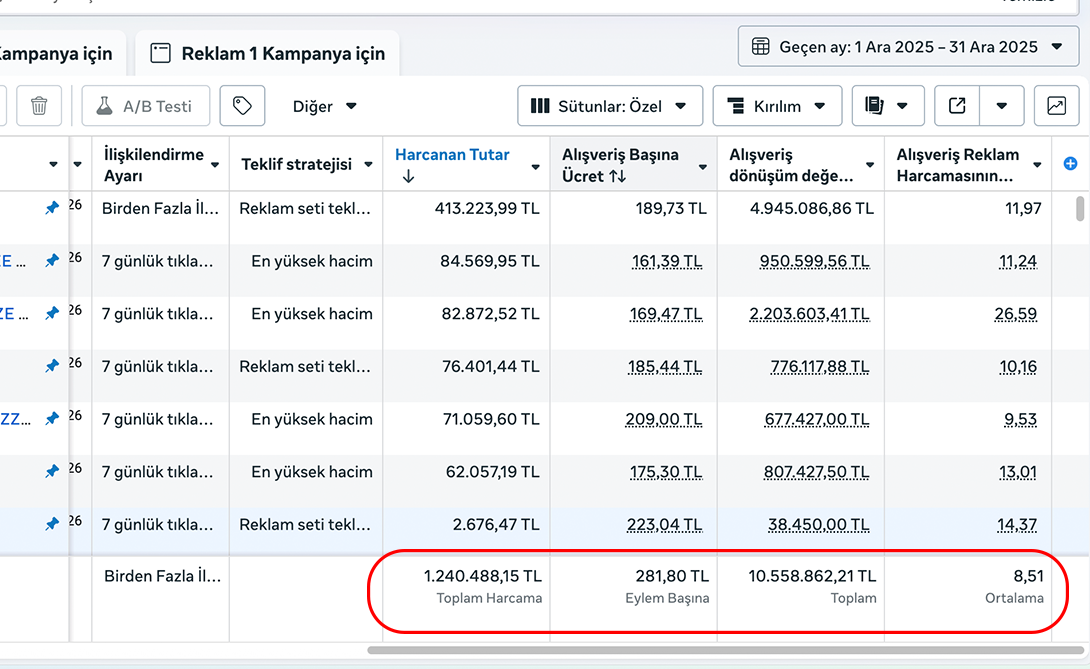
Task: Click the pin icon in last row
Action: (52, 524)
